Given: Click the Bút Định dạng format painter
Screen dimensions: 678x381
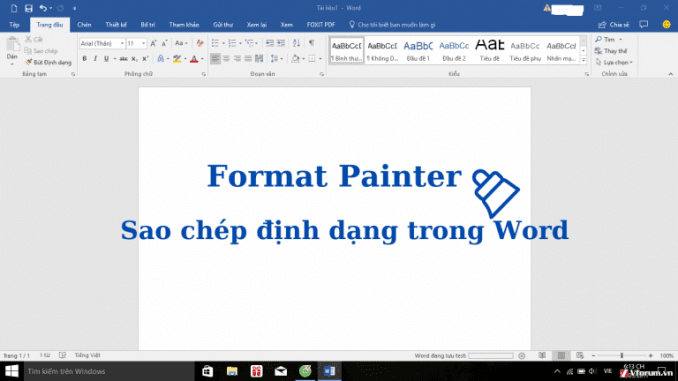Looking at the screenshot, I should click(x=48, y=62).
